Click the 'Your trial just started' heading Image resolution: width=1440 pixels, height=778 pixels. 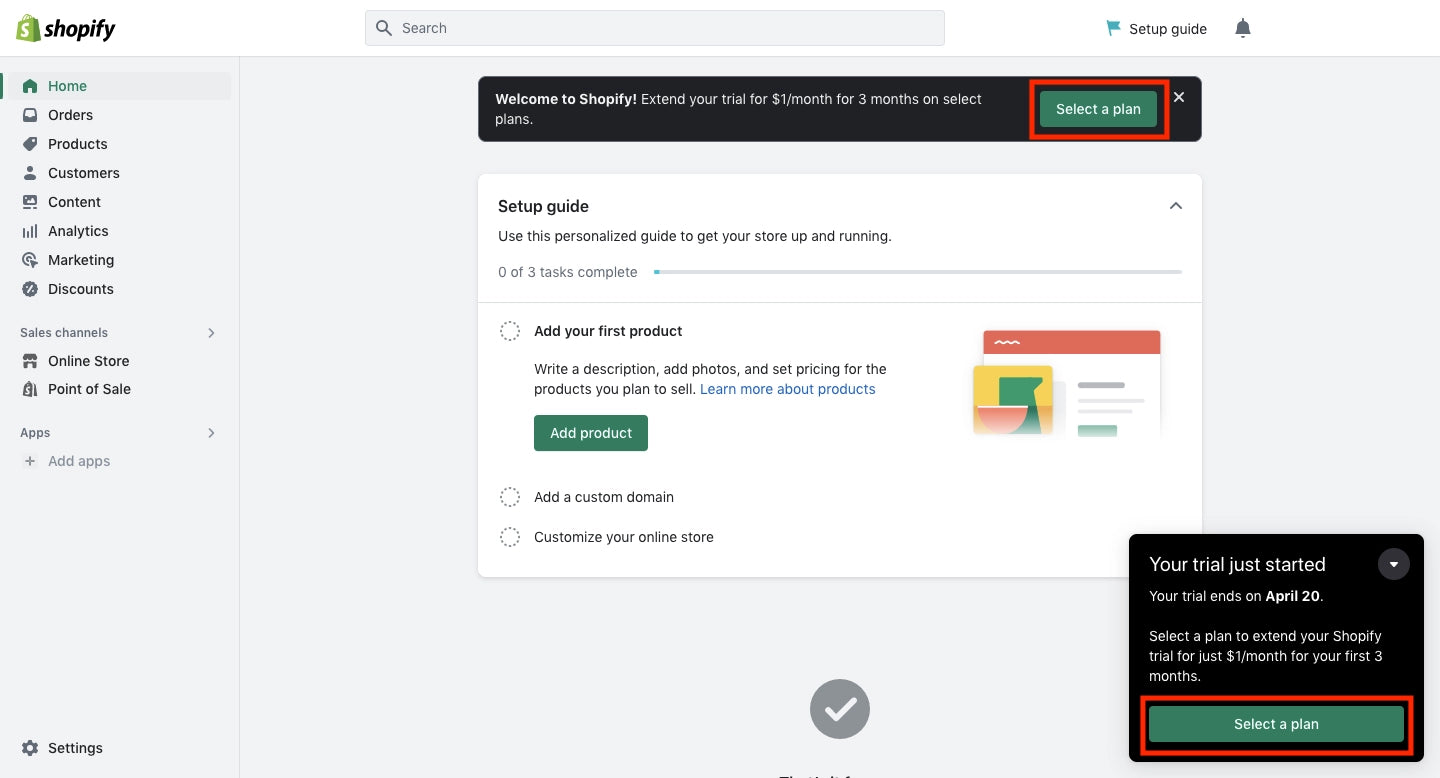click(1237, 565)
